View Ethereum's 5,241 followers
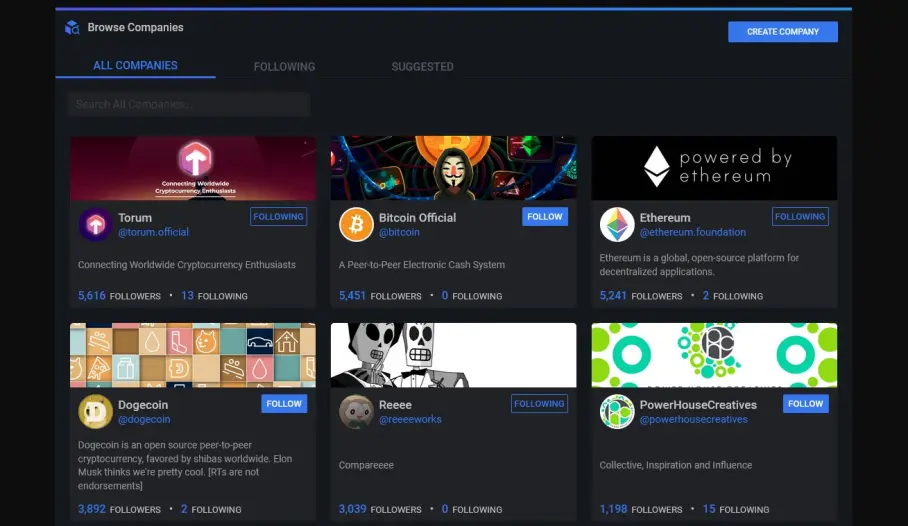The width and height of the screenshot is (908, 526). [x=641, y=295]
